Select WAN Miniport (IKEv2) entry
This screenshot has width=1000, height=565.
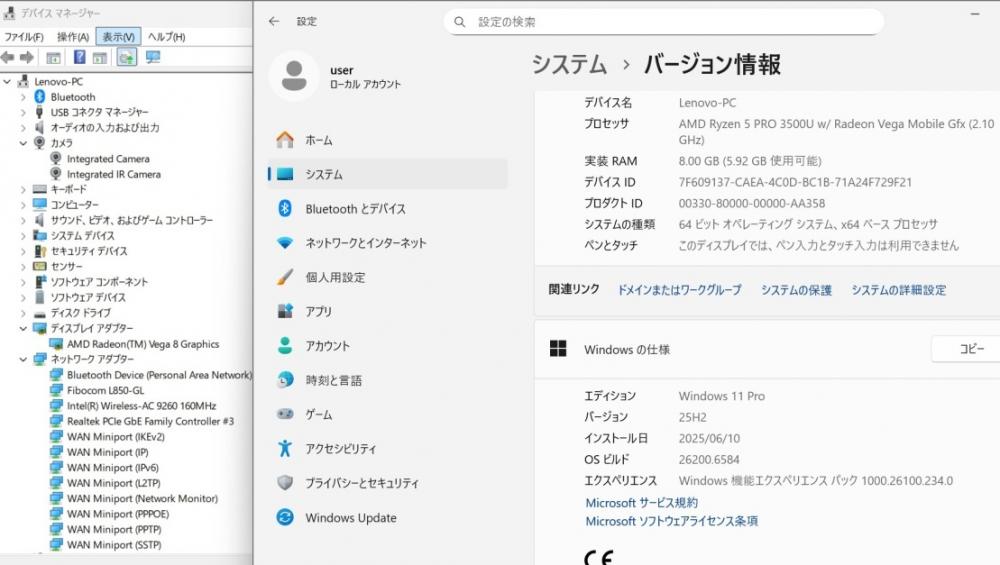pyautogui.click(x=115, y=436)
